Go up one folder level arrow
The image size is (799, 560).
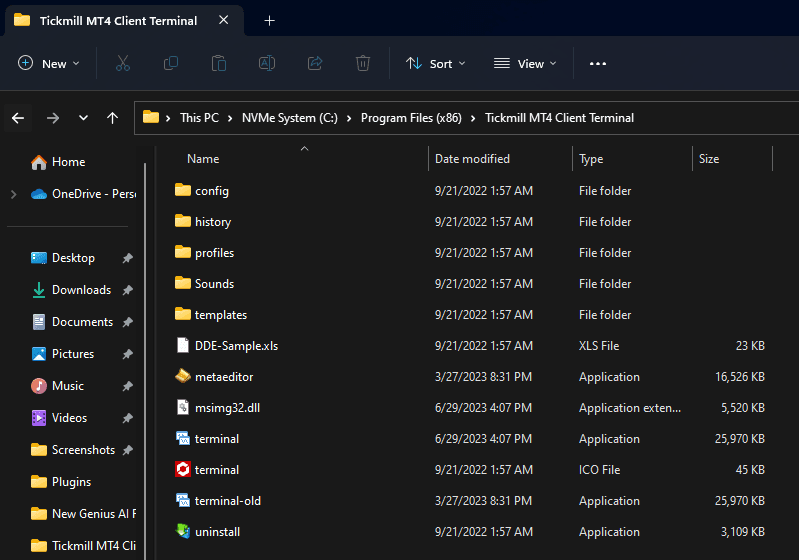(x=113, y=118)
